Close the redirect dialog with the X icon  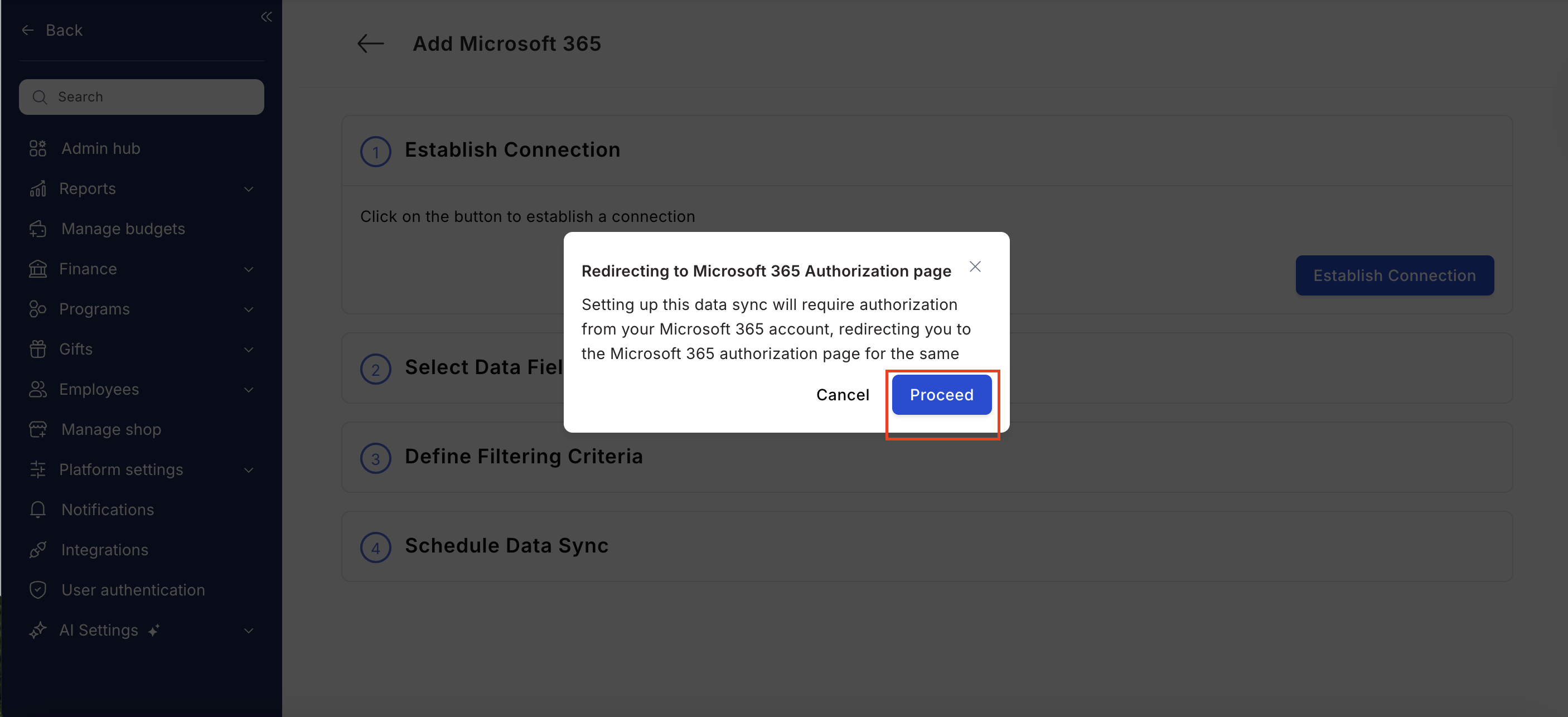(x=975, y=267)
